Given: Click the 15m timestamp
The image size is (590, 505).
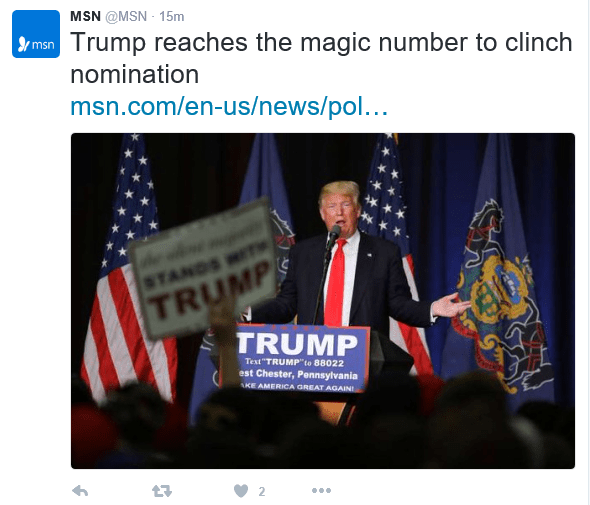Looking at the screenshot, I should [172, 16].
